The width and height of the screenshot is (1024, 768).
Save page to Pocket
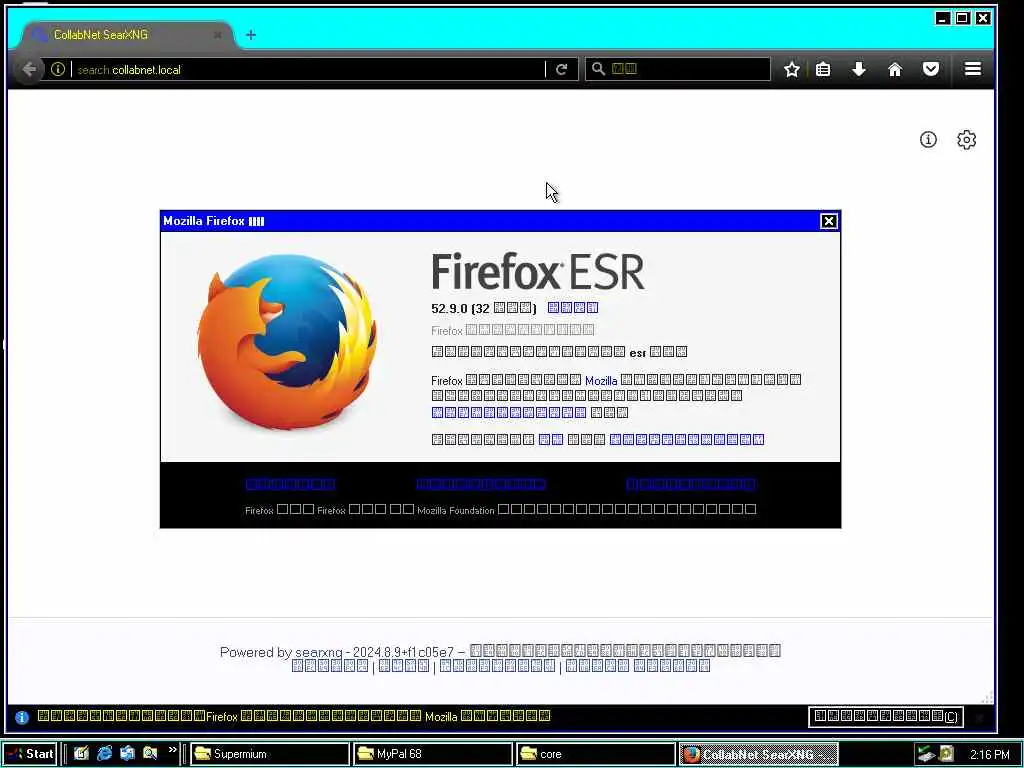pos(931,69)
